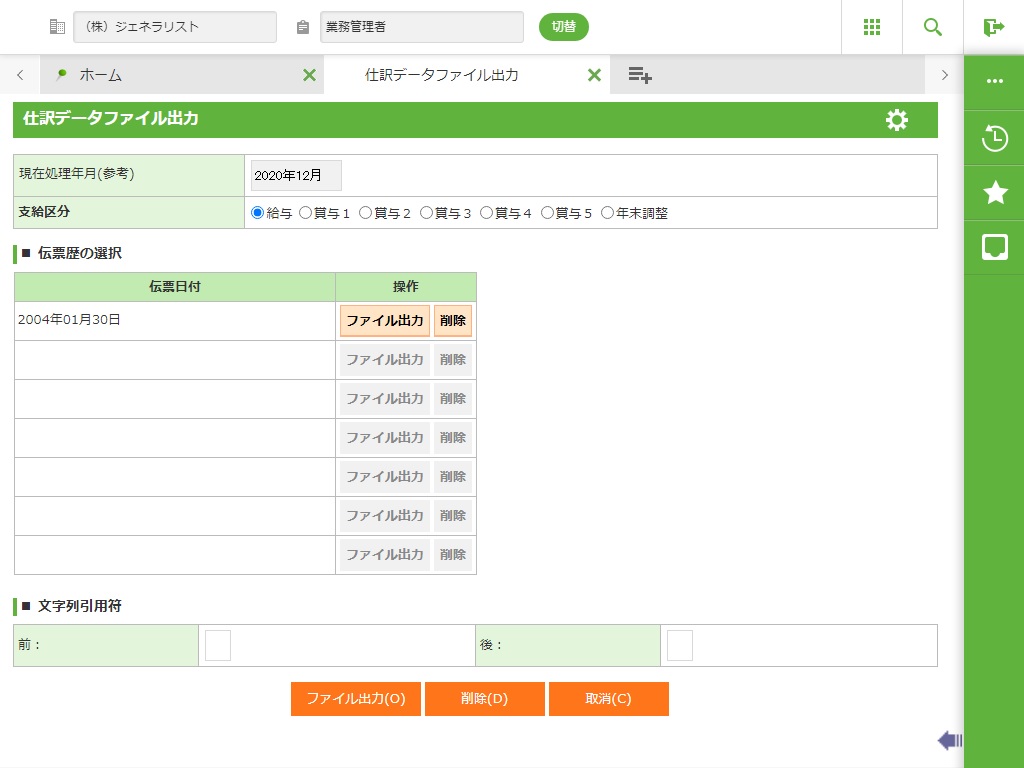Open the apps grid menu icon
This screenshot has height=768, width=1024.
click(871, 27)
